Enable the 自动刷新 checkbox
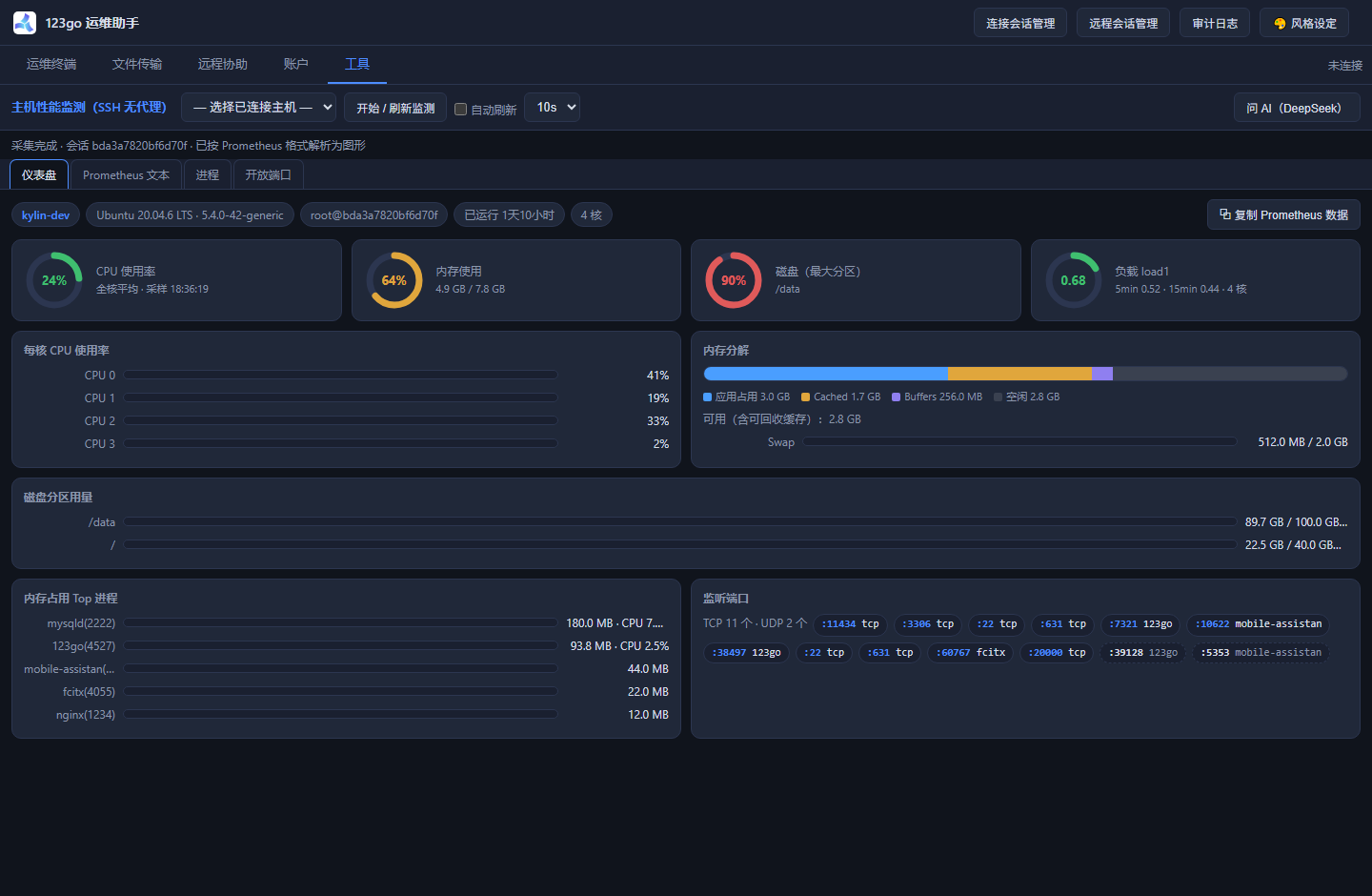 461,110
